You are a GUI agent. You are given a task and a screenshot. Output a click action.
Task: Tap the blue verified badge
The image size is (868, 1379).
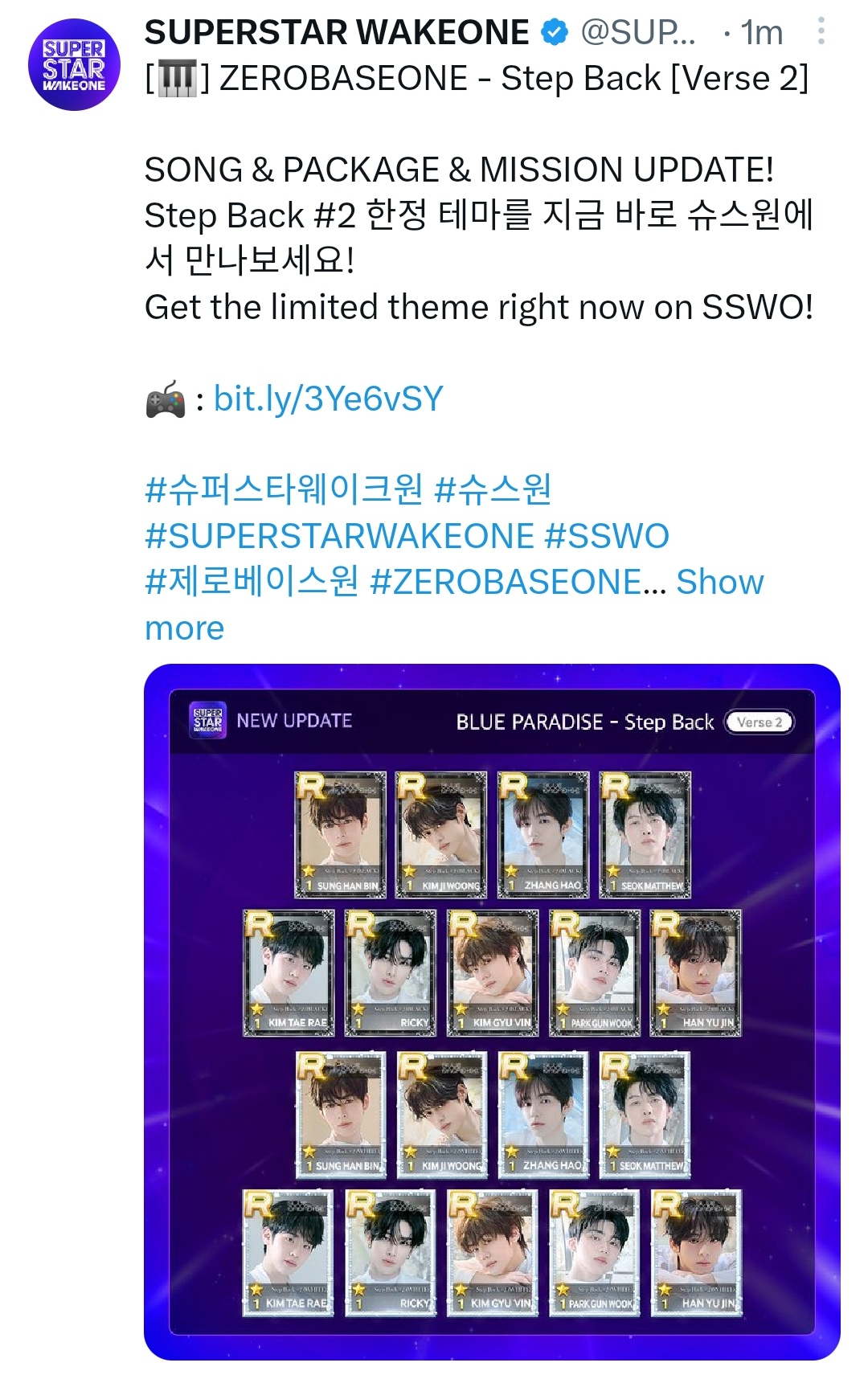click(x=555, y=33)
